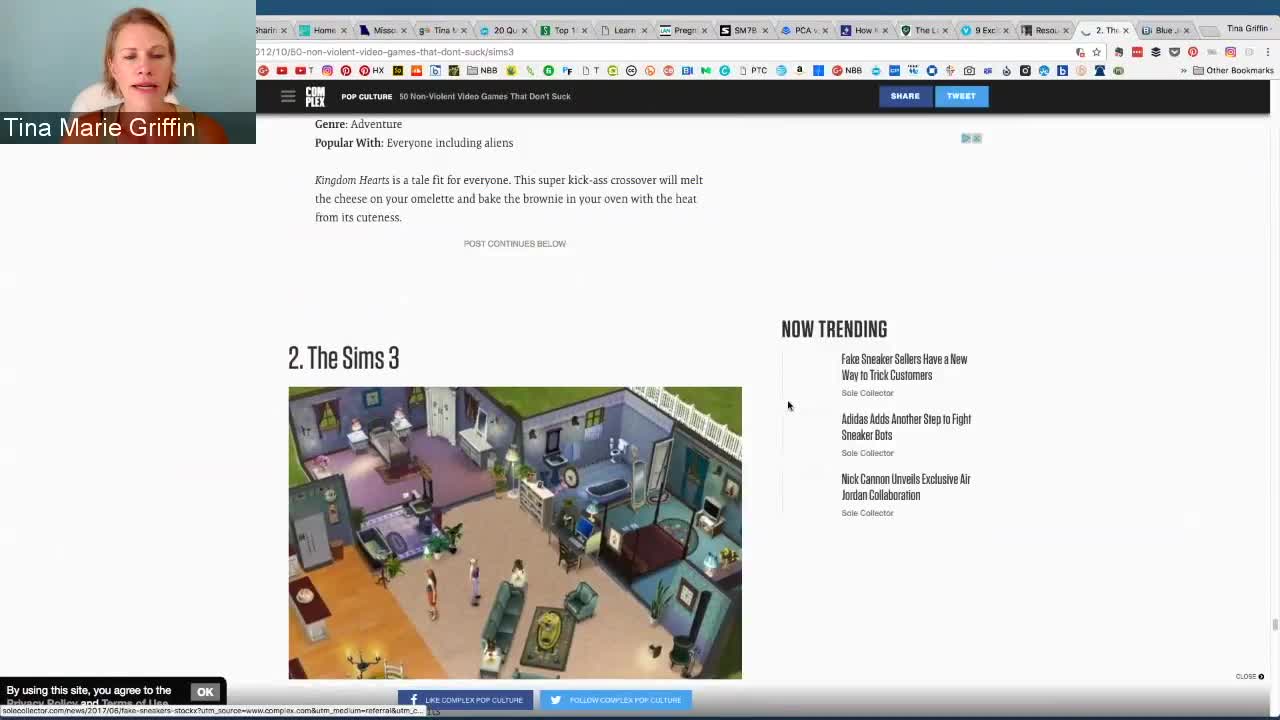The height and width of the screenshot is (720, 1280).
Task: Open the Instagram bookmark
Action: point(327,70)
